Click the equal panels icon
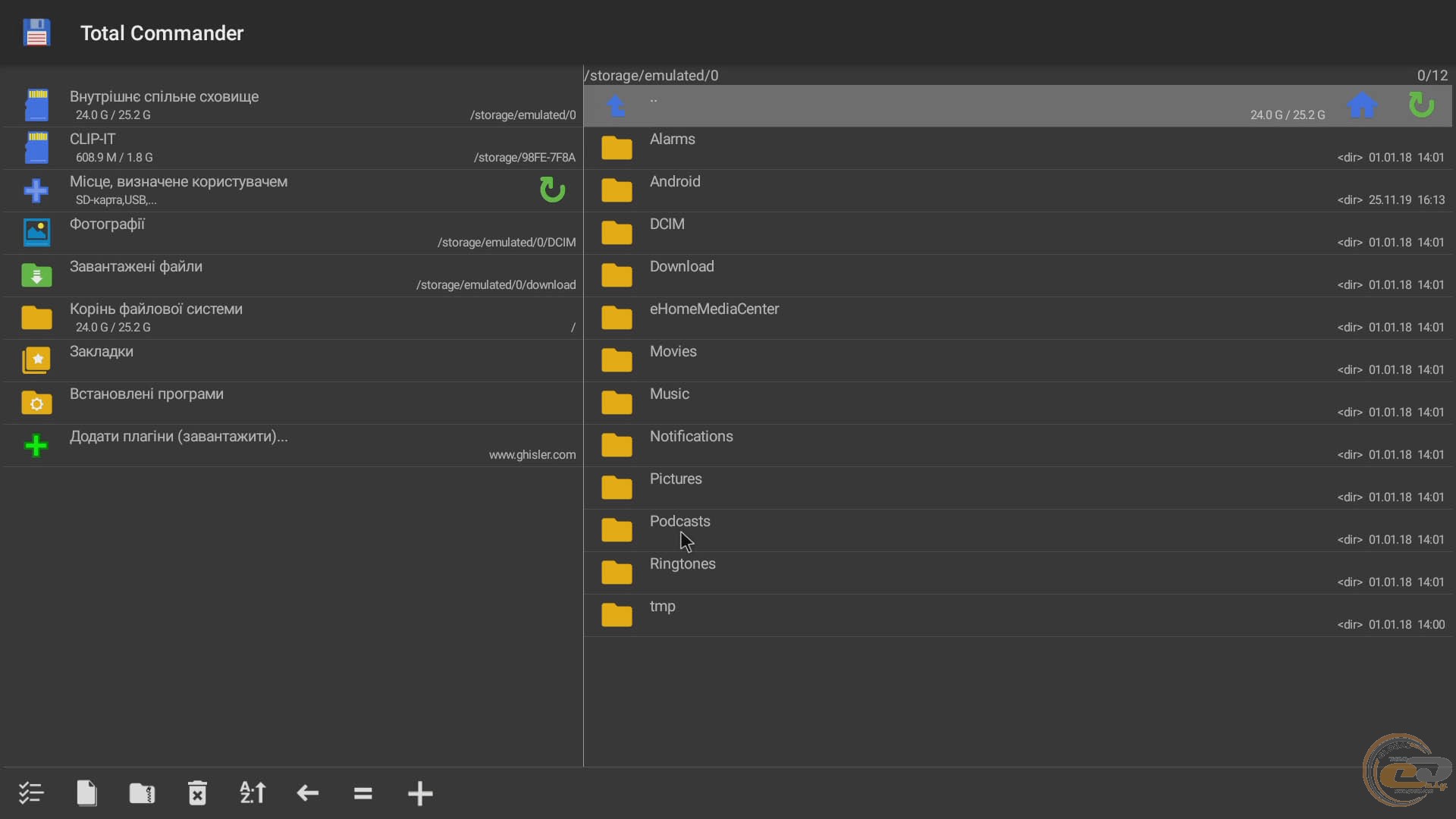 point(363,793)
